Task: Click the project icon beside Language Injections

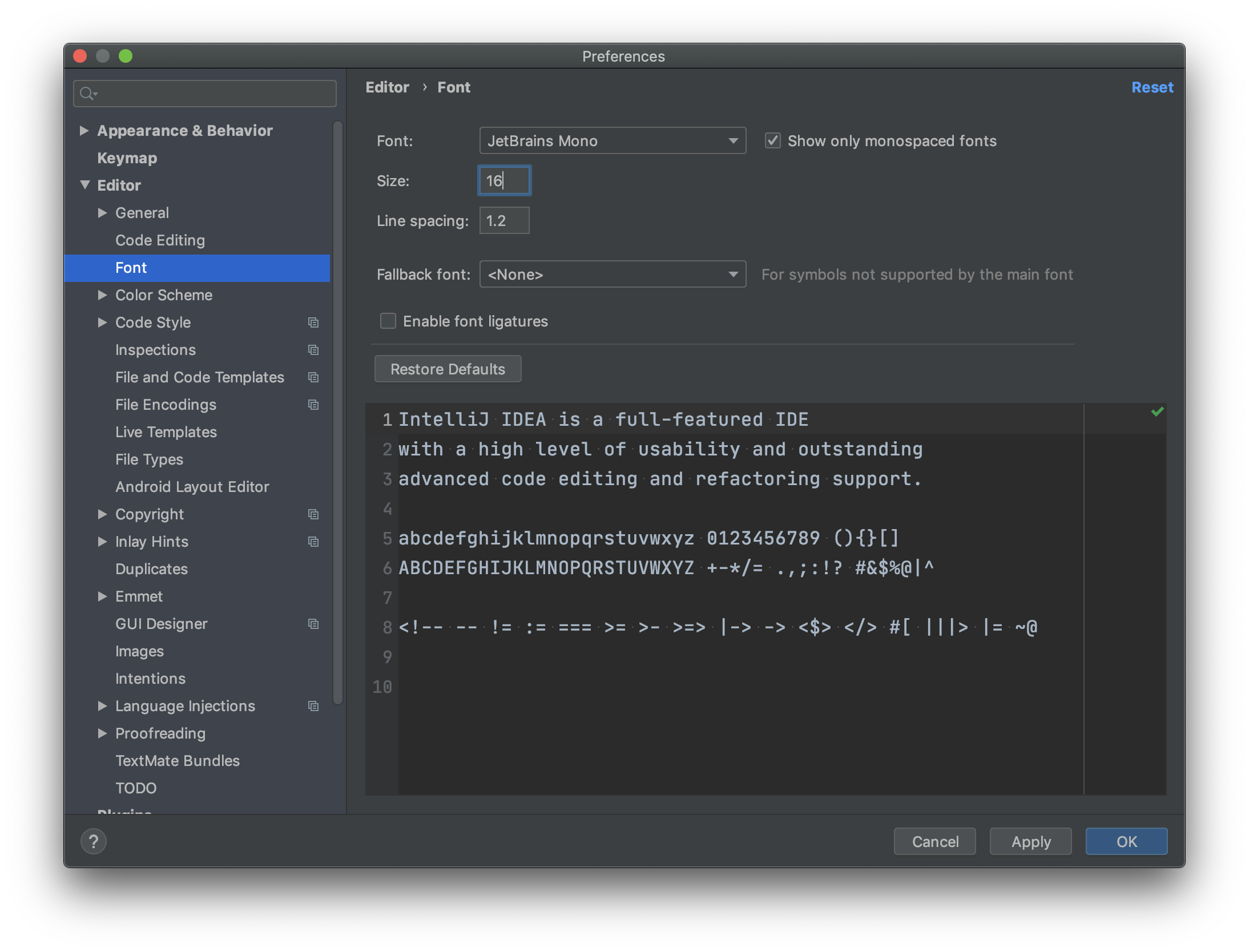Action: click(x=313, y=706)
